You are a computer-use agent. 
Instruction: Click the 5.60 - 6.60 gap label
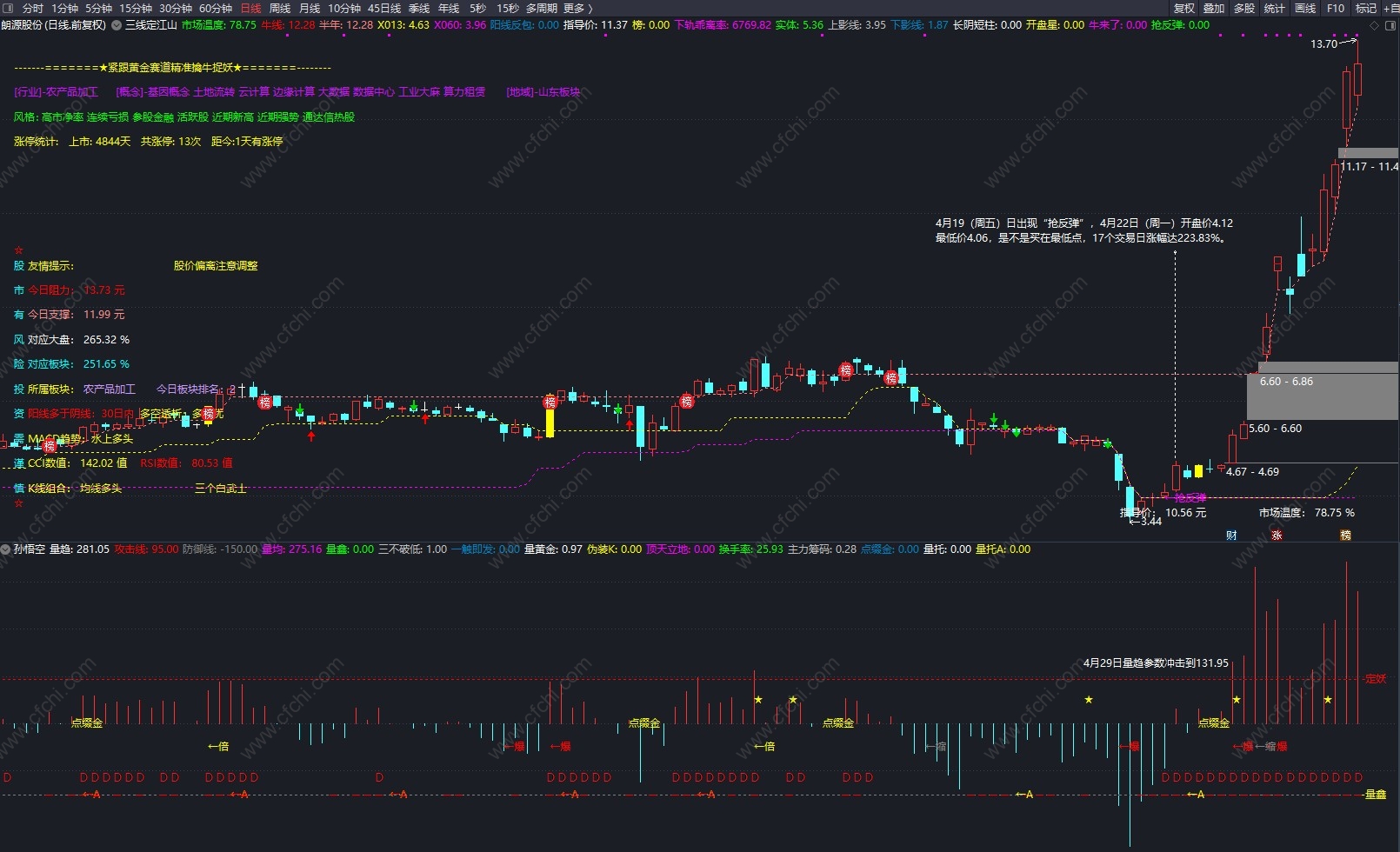[x=1275, y=429]
